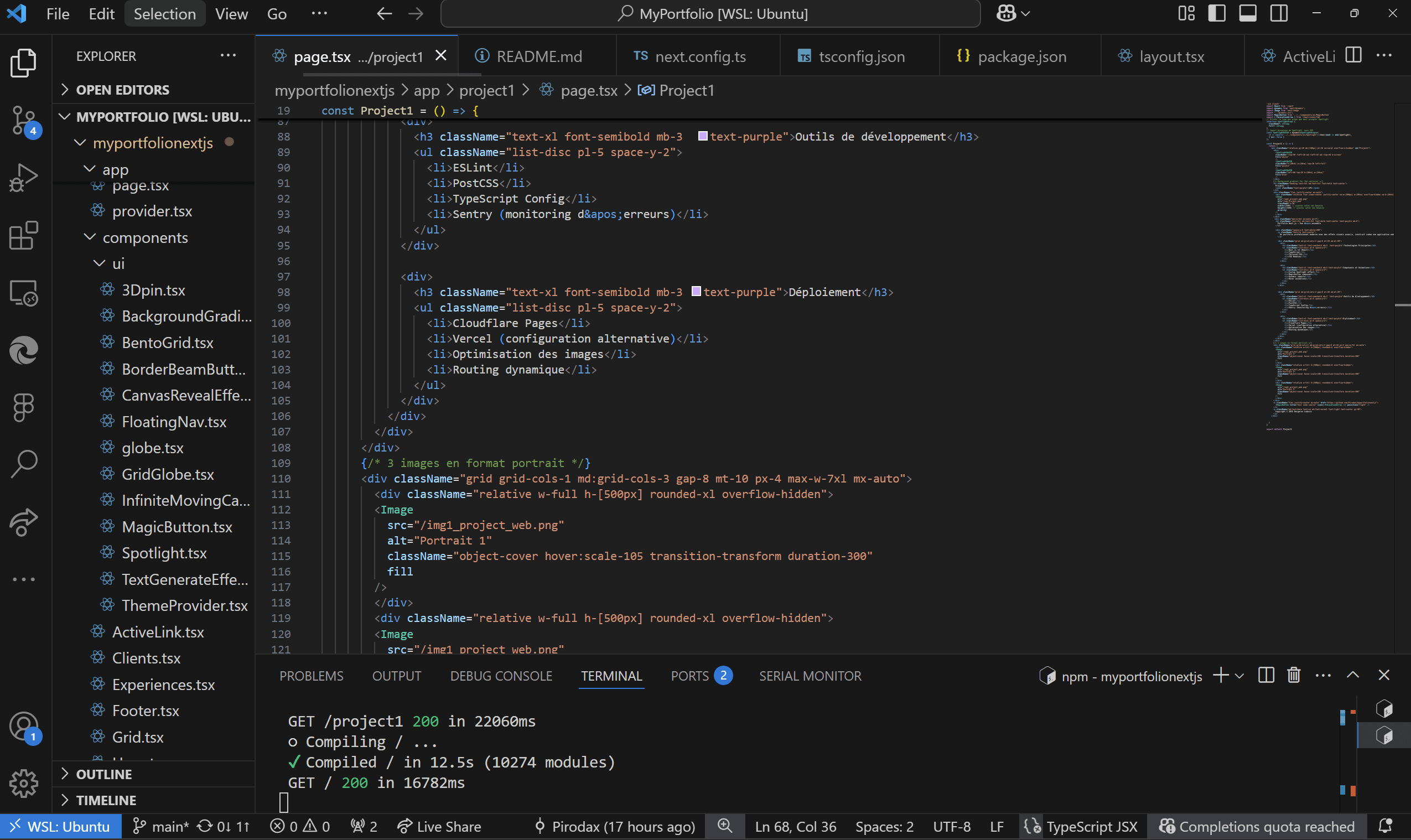Open the Manage settings gear
Viewport: 1411px width, 840px height.
point(23,784)
